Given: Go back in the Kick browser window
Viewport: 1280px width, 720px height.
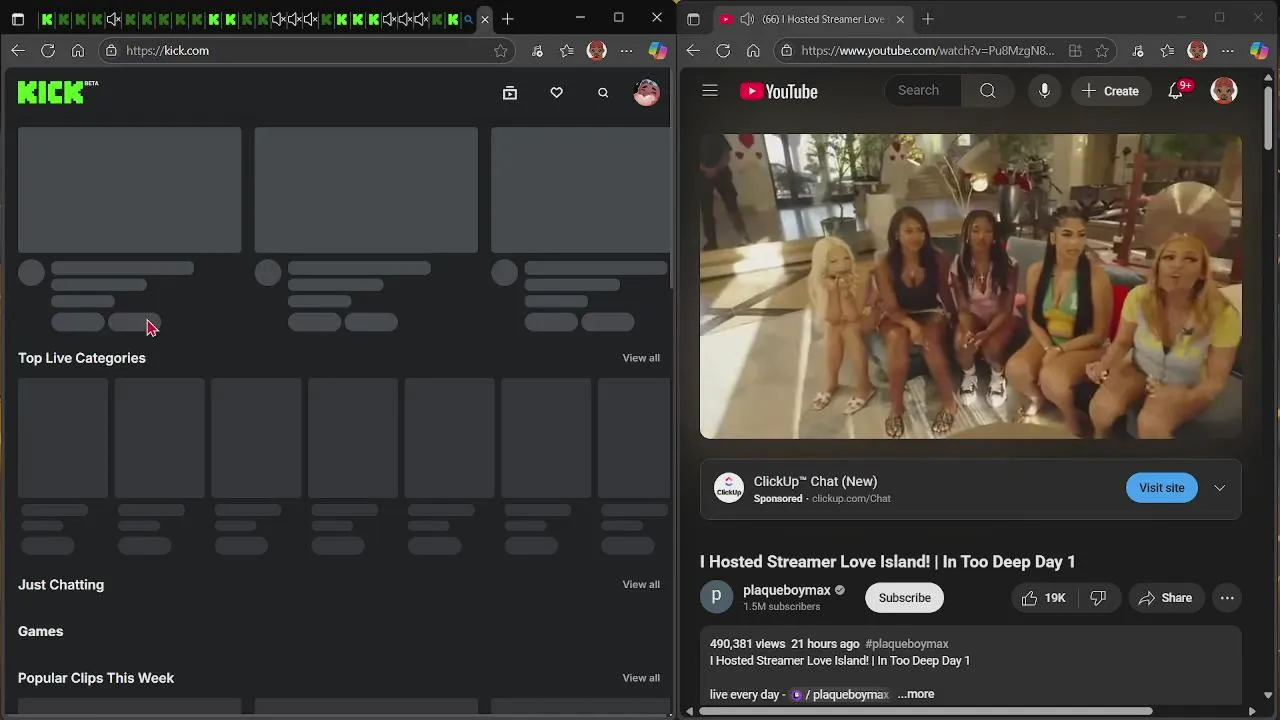Looking at the screenshot, I should click(18, 50).
